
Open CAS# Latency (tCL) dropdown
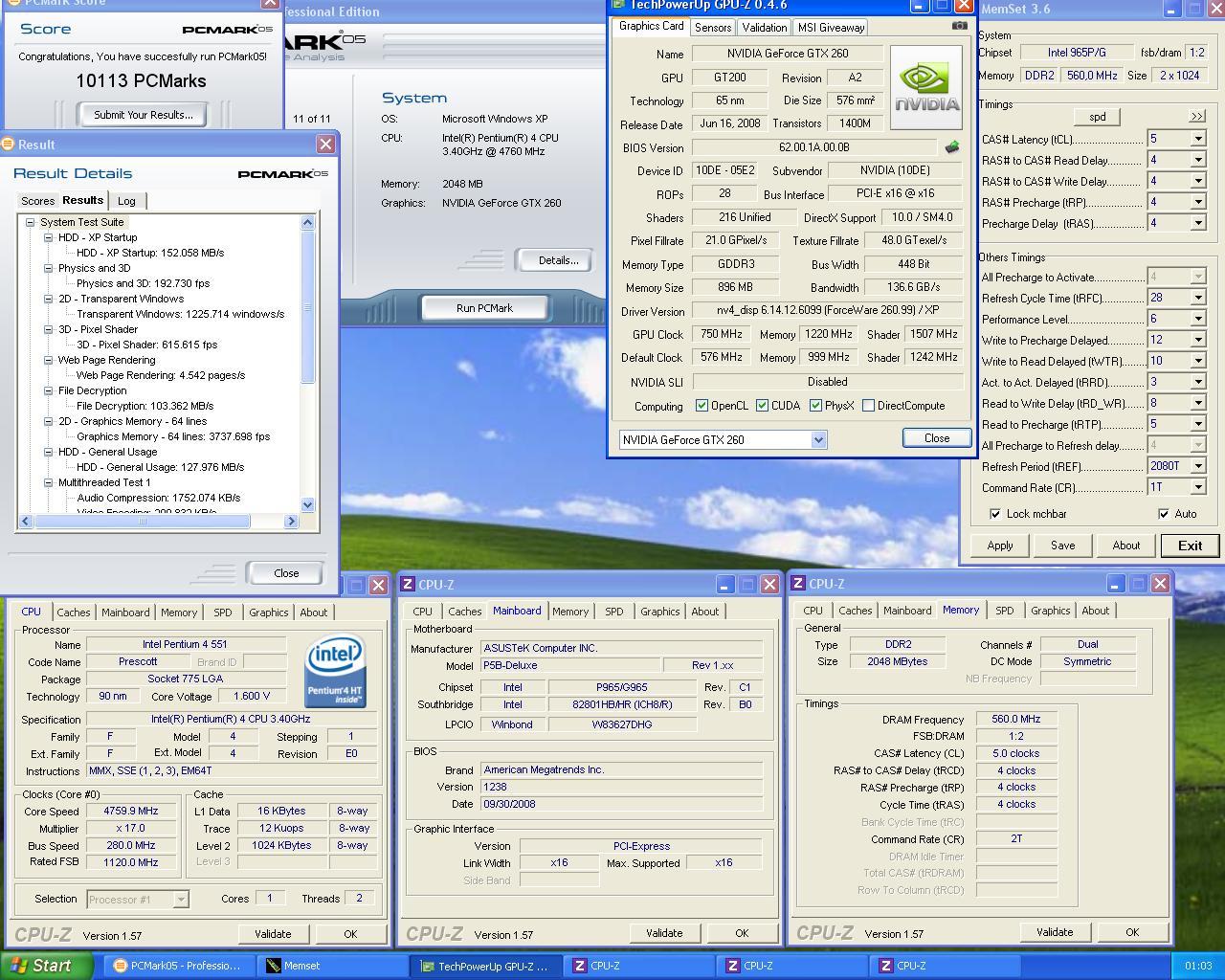[1197, 139]
